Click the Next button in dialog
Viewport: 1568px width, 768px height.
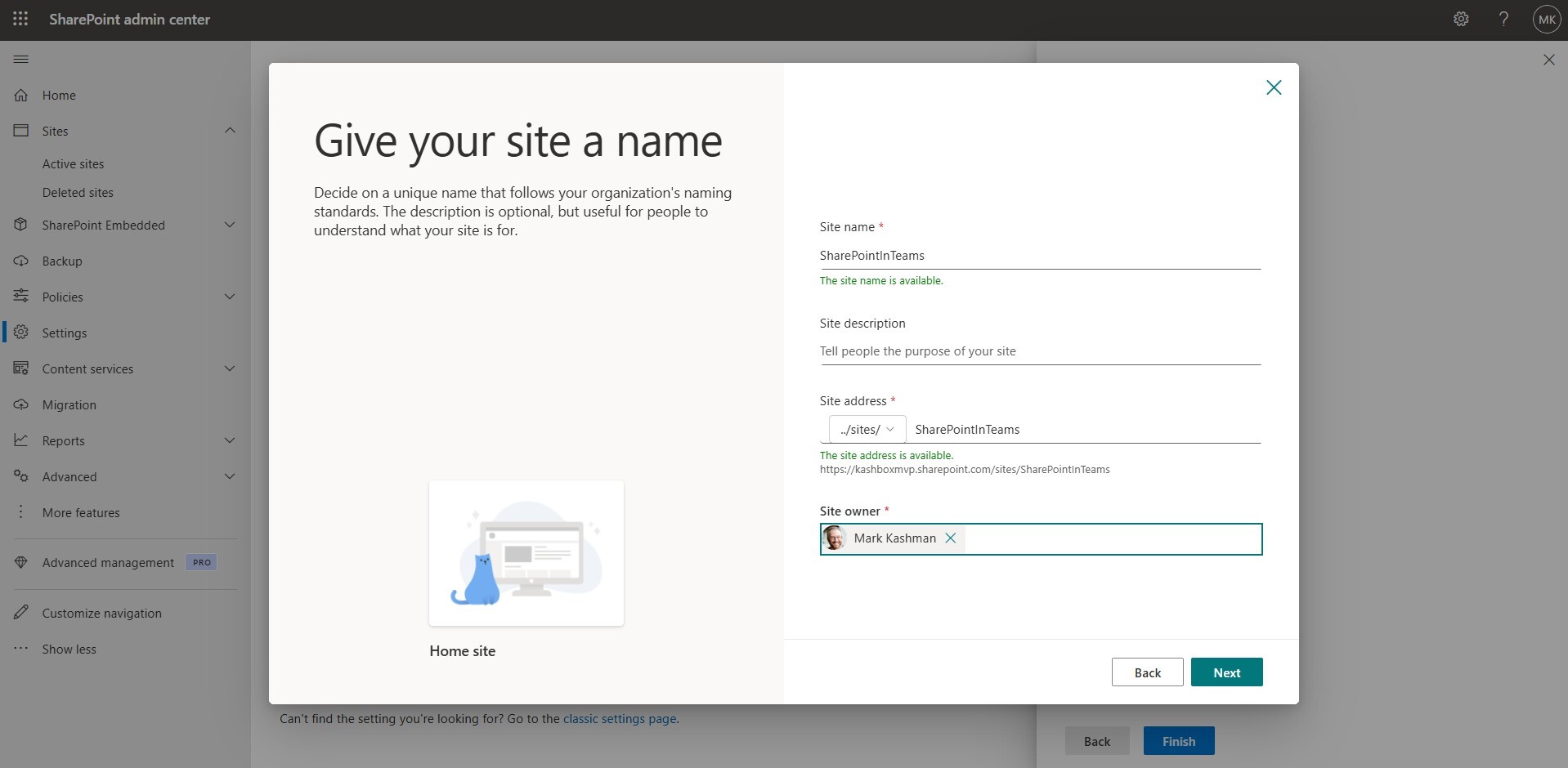pos(1226,672)
